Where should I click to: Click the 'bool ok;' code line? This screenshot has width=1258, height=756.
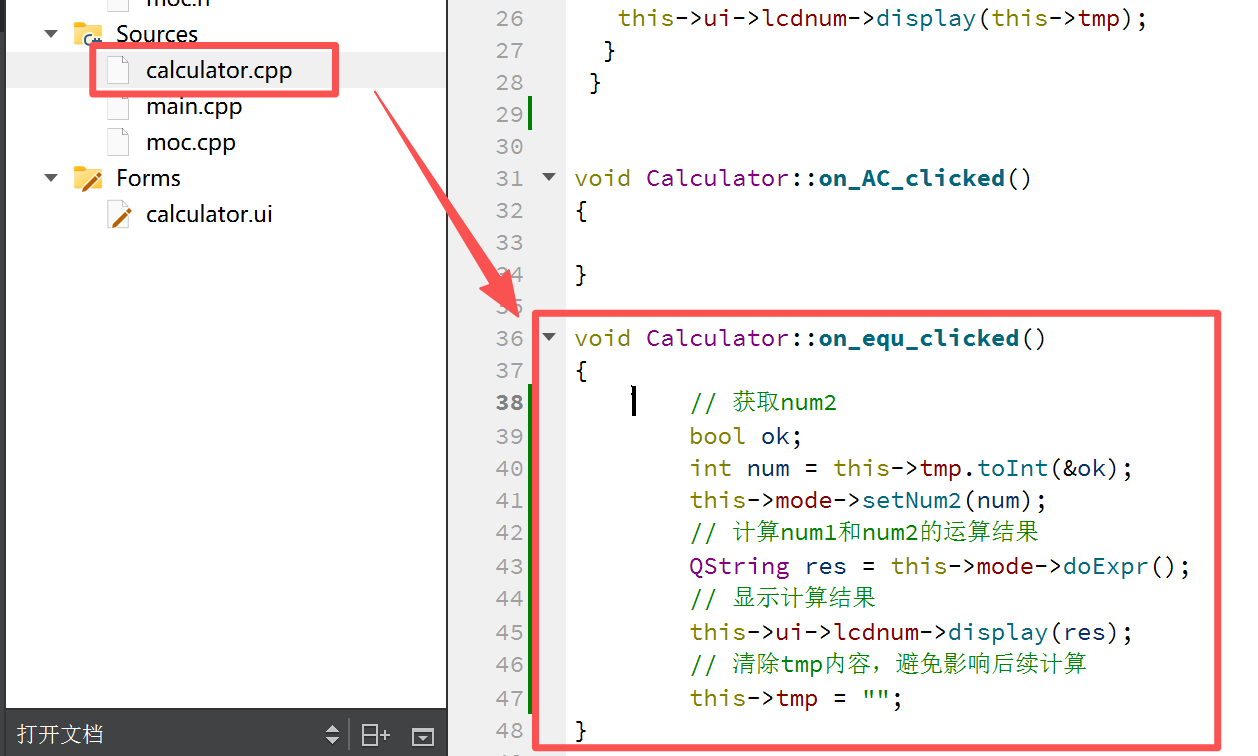pyautogui.click(x=746, y=437)
